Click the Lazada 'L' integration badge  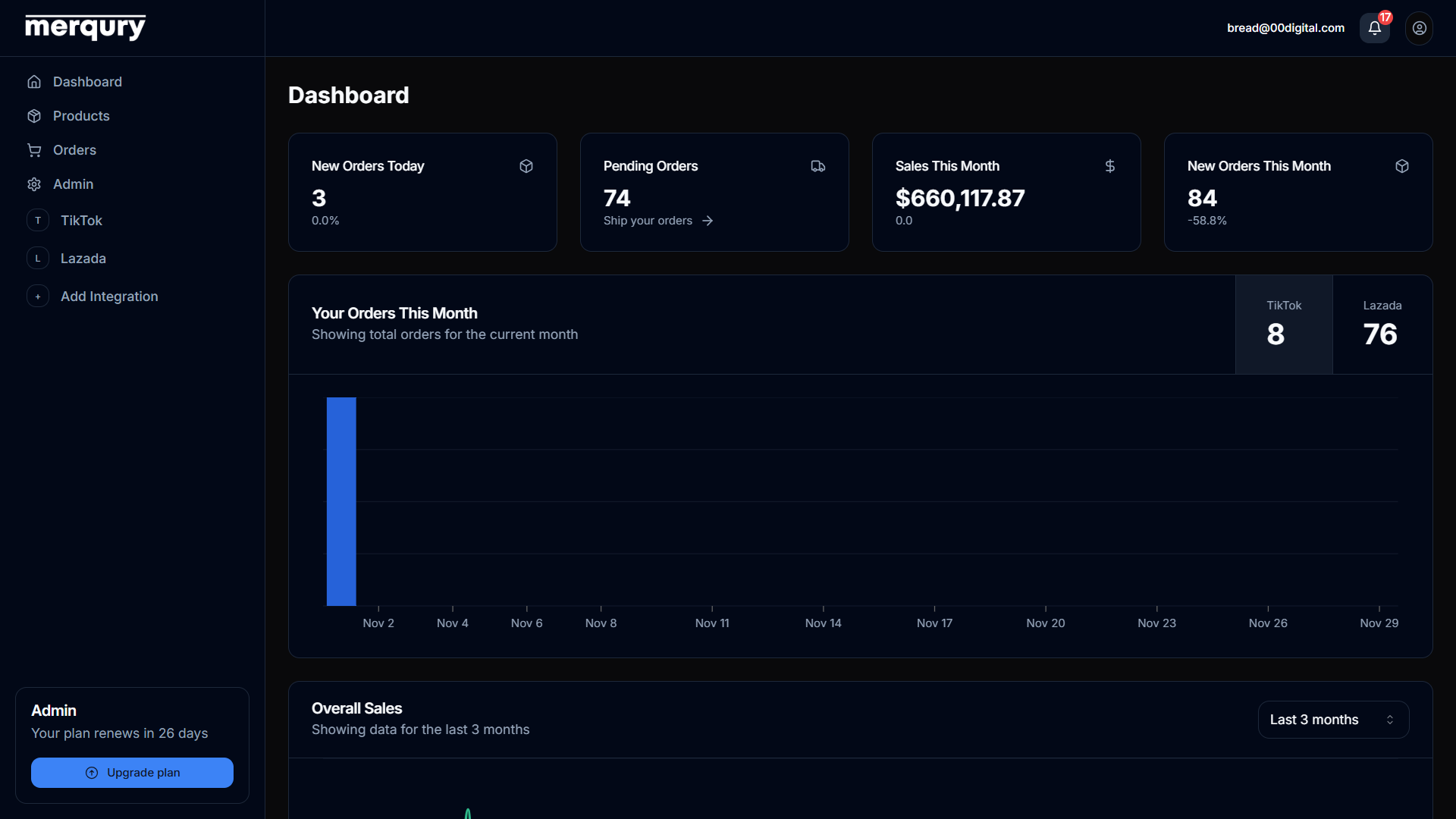[x=38, y=259]
